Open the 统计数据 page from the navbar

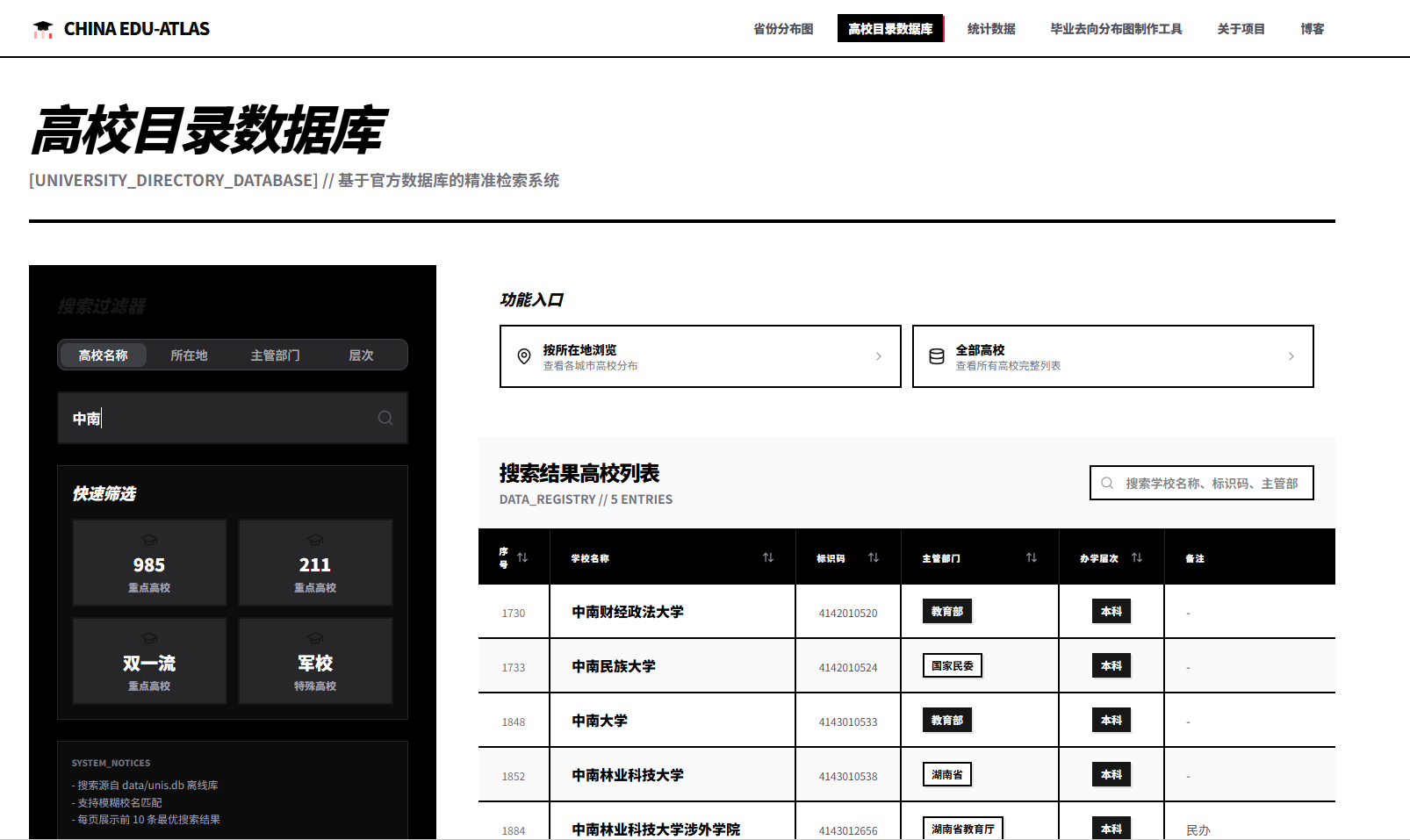(990, 28)
